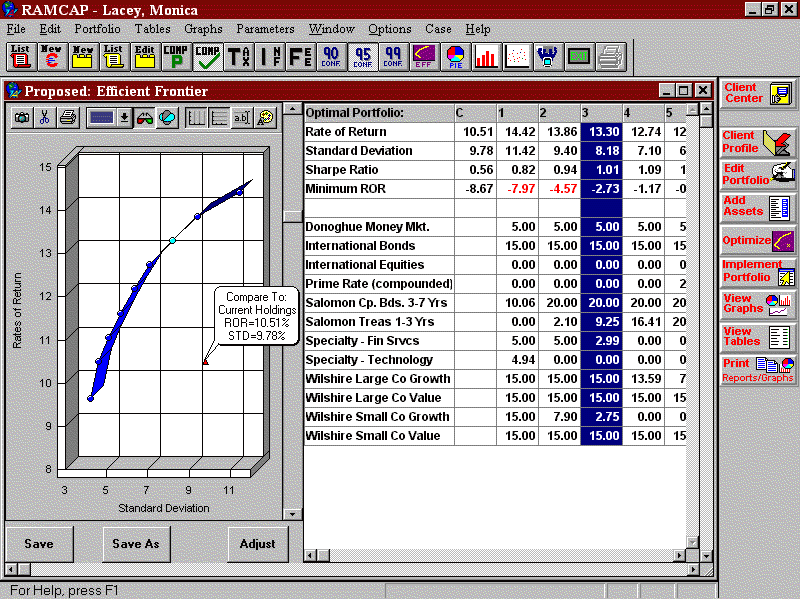This screenshot has width=800, height=600.
Task: Select portfolio 3 Rate of Return cell
Action: coord(601,131)
